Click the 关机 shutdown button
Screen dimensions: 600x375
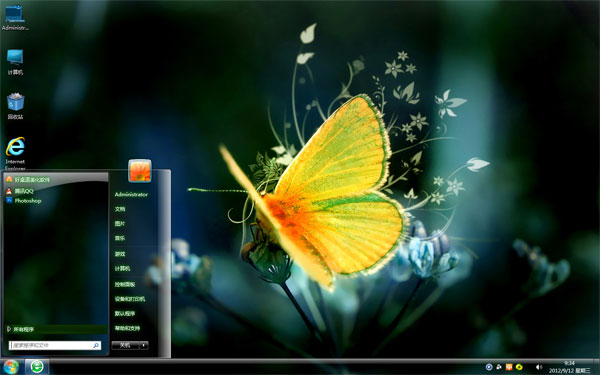click(x=125, y=345)
